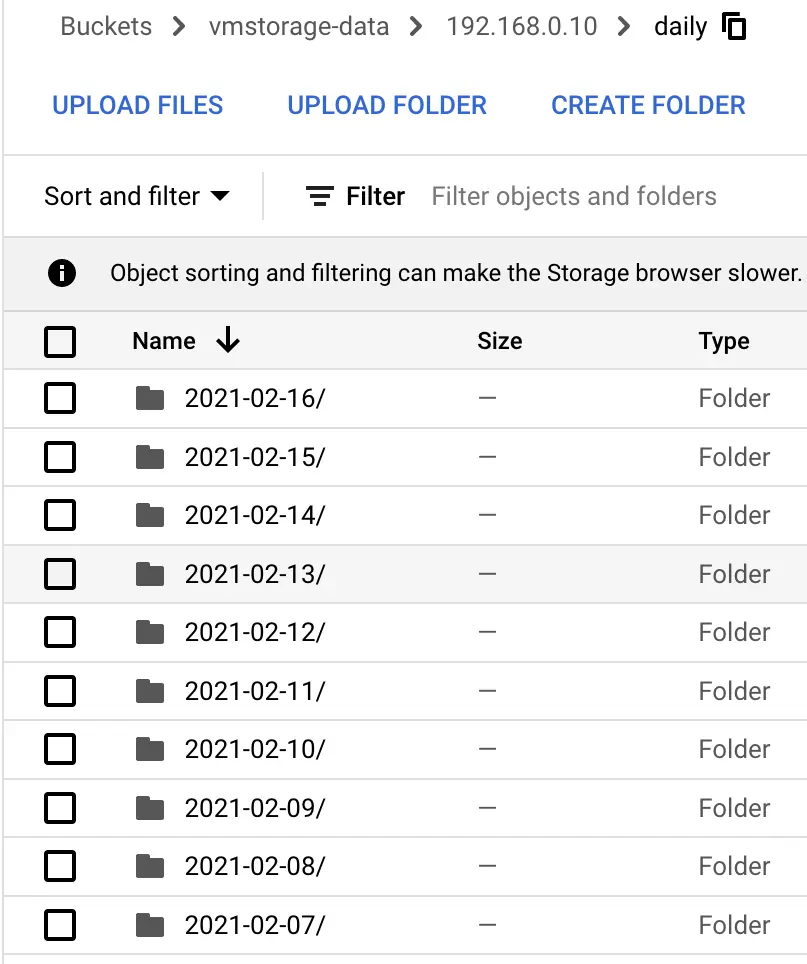Check the box for 2021-02-15 folder
This screenshot has height=964, width=807.
[61, 457]
